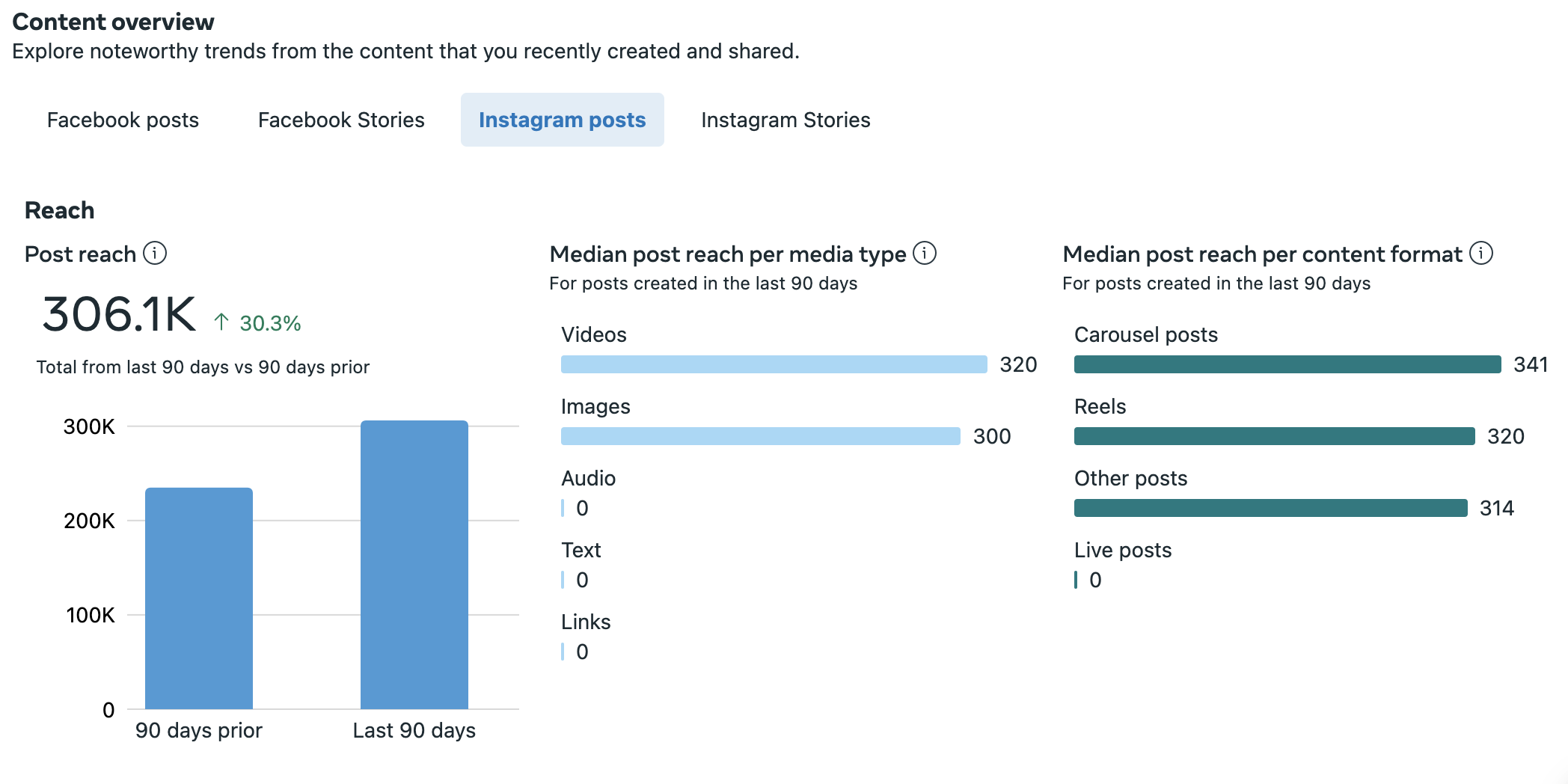Click the Links media type label
This screenshot has width=1568, height=784.
[586, 622]
